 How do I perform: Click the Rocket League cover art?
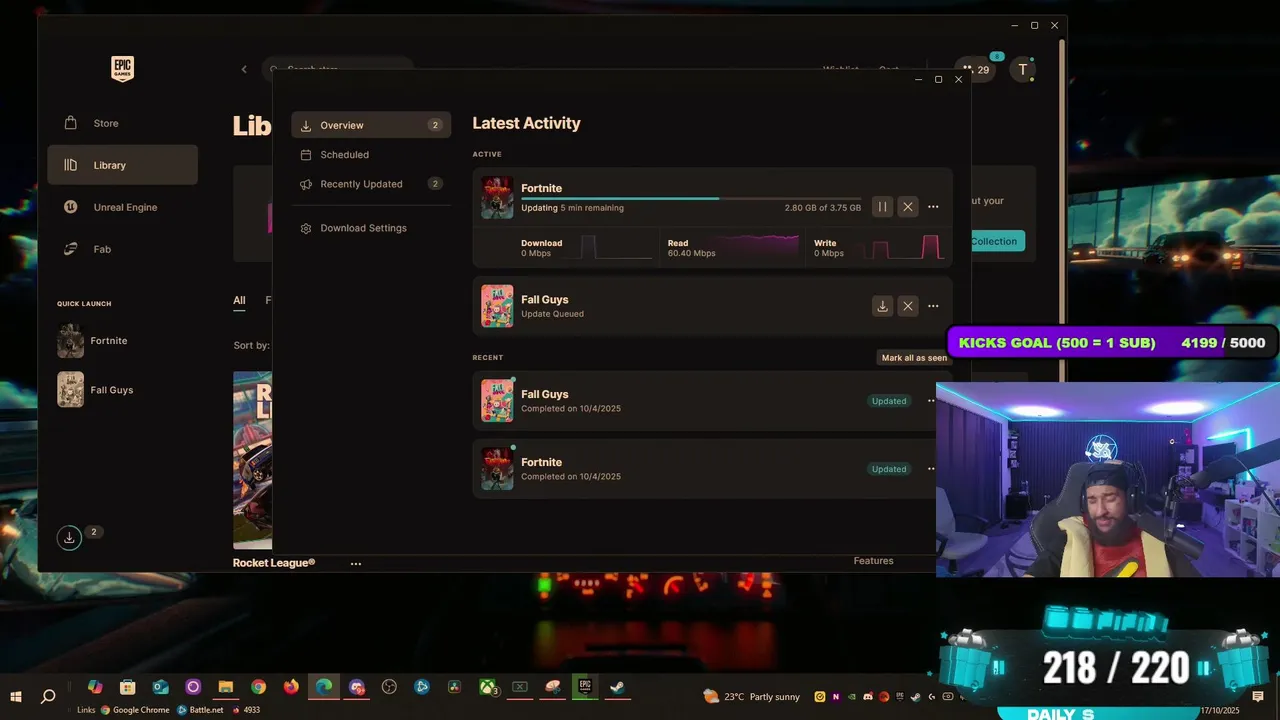(x=252, y=461)
